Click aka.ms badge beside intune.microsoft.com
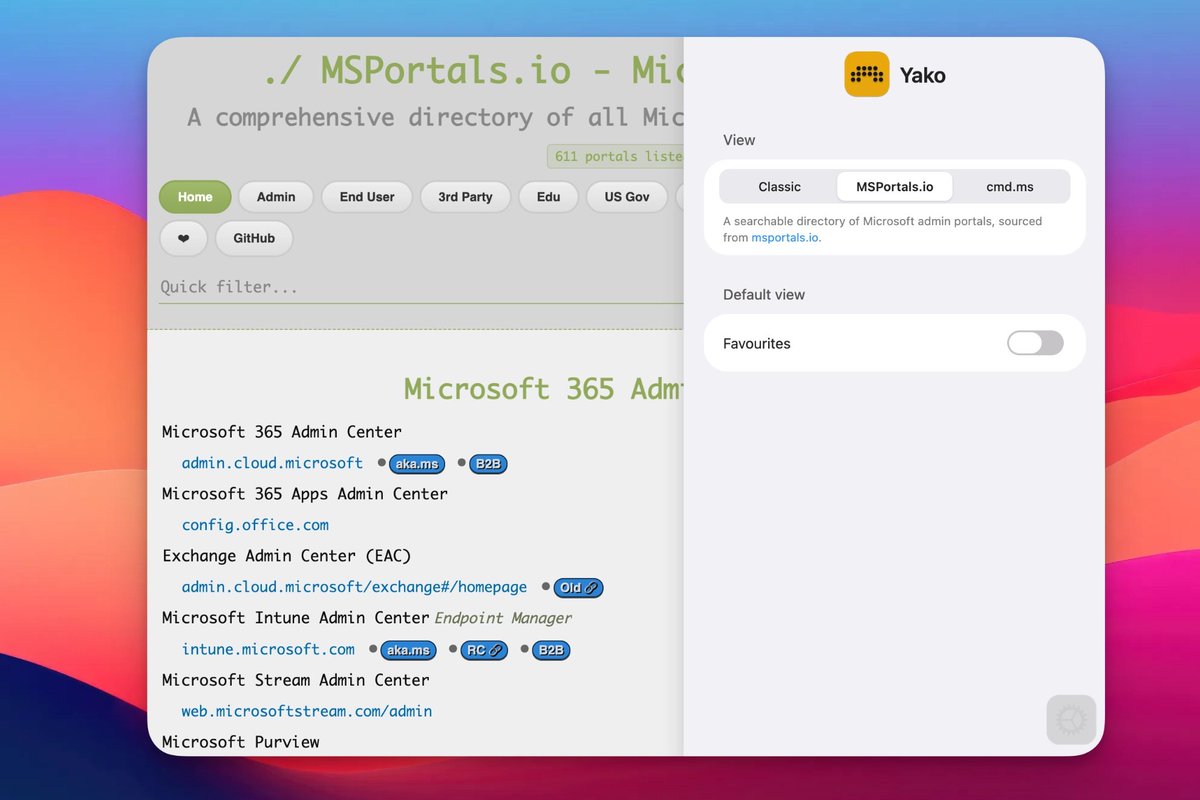This screenshot has height=800, width=1200. tap(408, 650)
